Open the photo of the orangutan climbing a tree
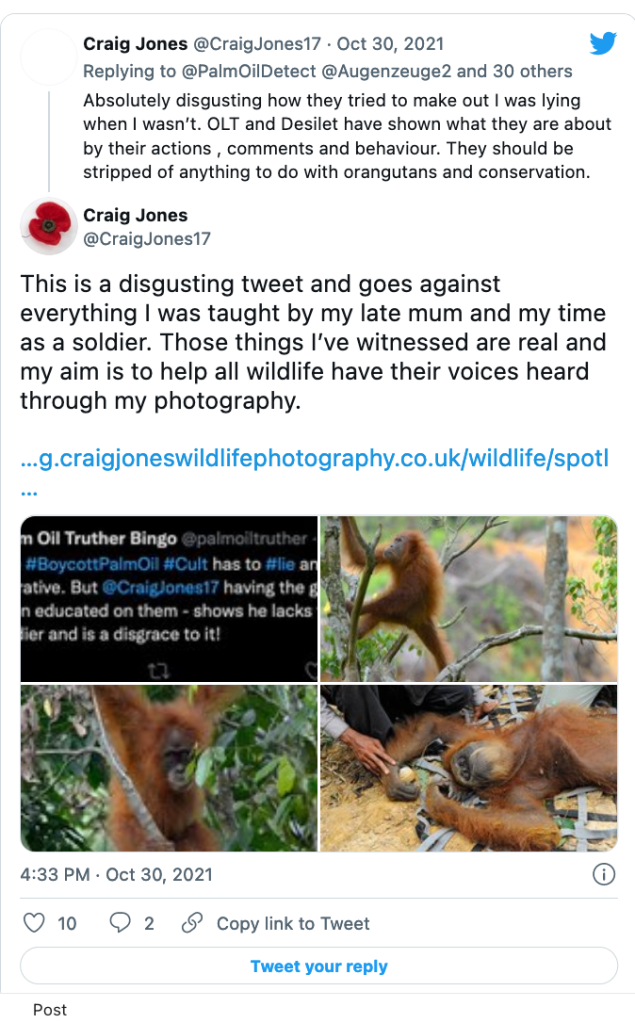 coord(468,598)
